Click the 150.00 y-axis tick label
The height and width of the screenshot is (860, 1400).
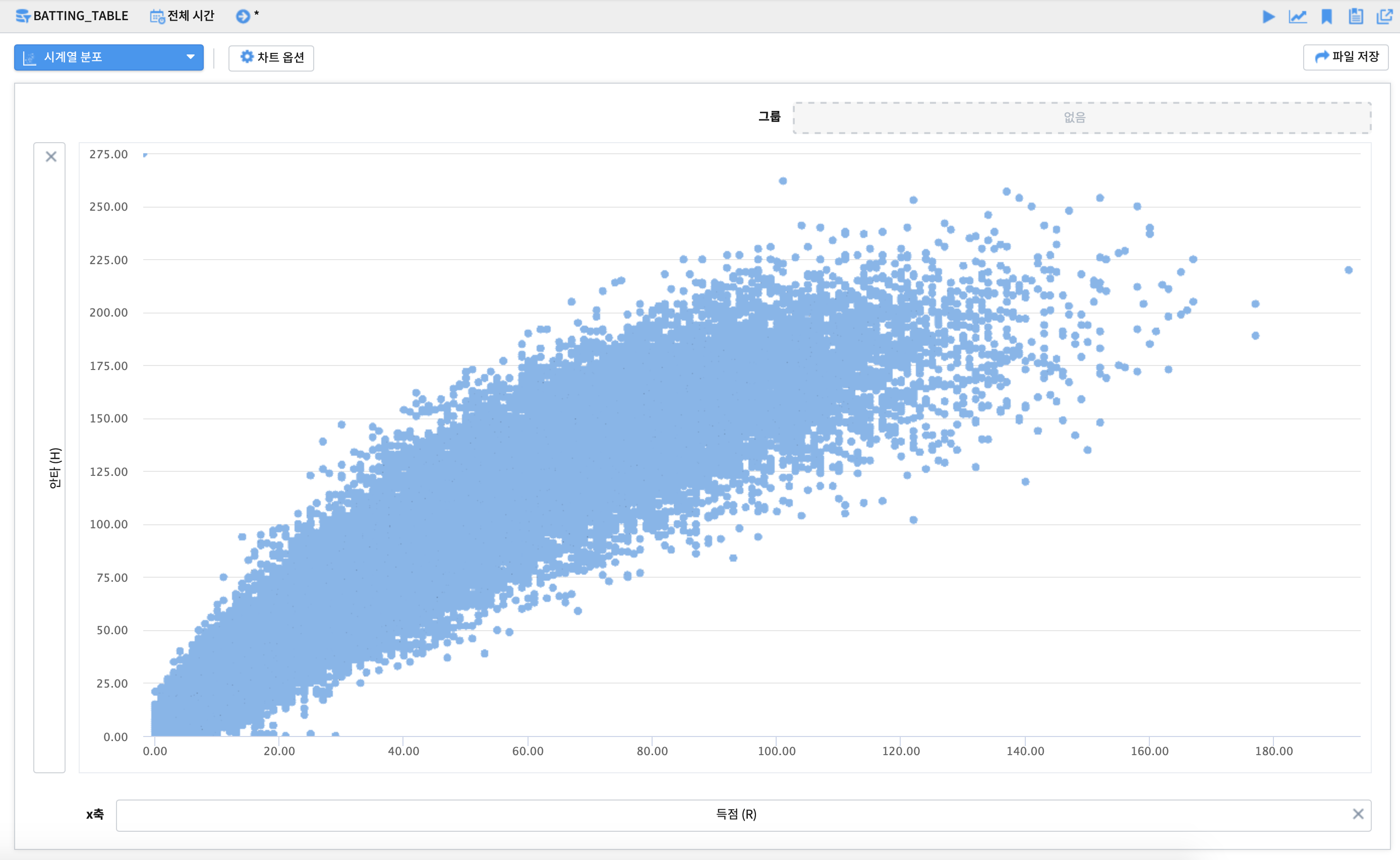pos(108,418)
